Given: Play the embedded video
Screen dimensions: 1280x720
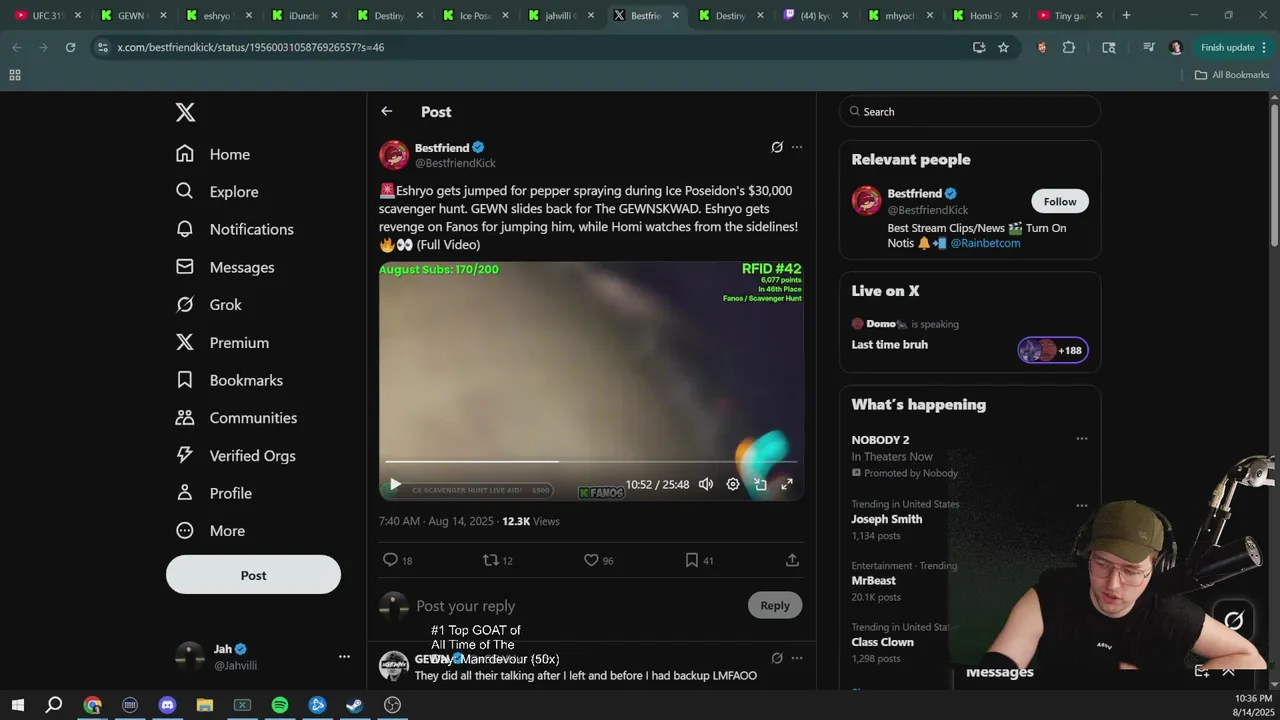Looking at the screenshot, I should (x=395, y=484).
